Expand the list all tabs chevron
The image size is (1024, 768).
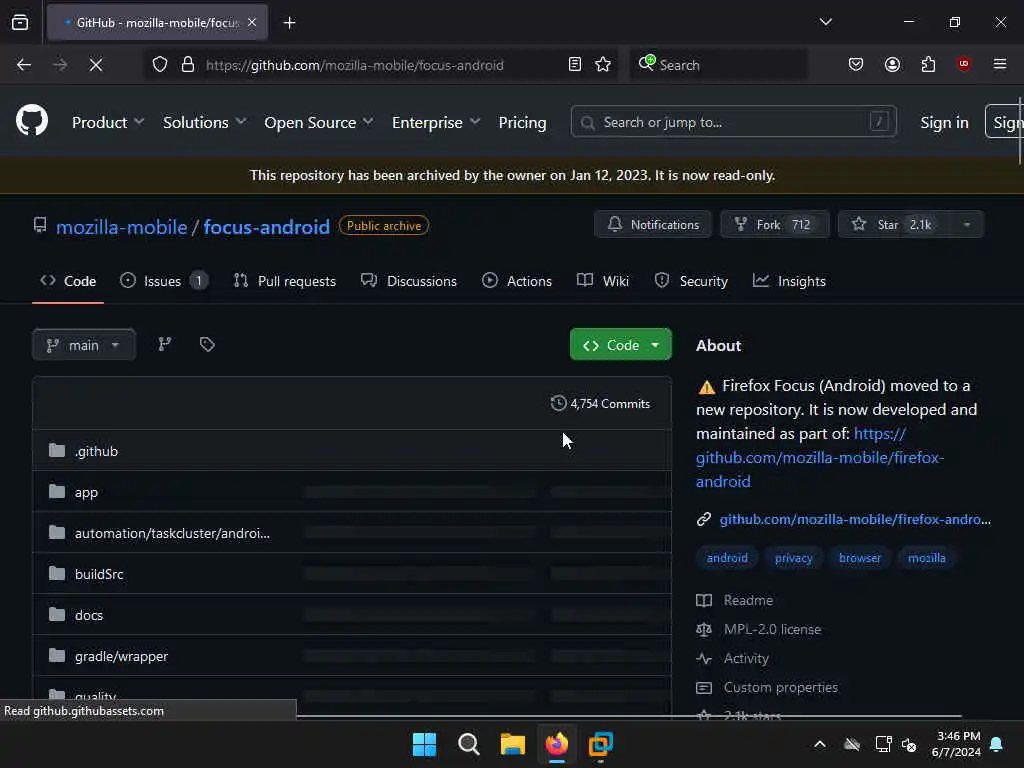click(x=825, y=22)
